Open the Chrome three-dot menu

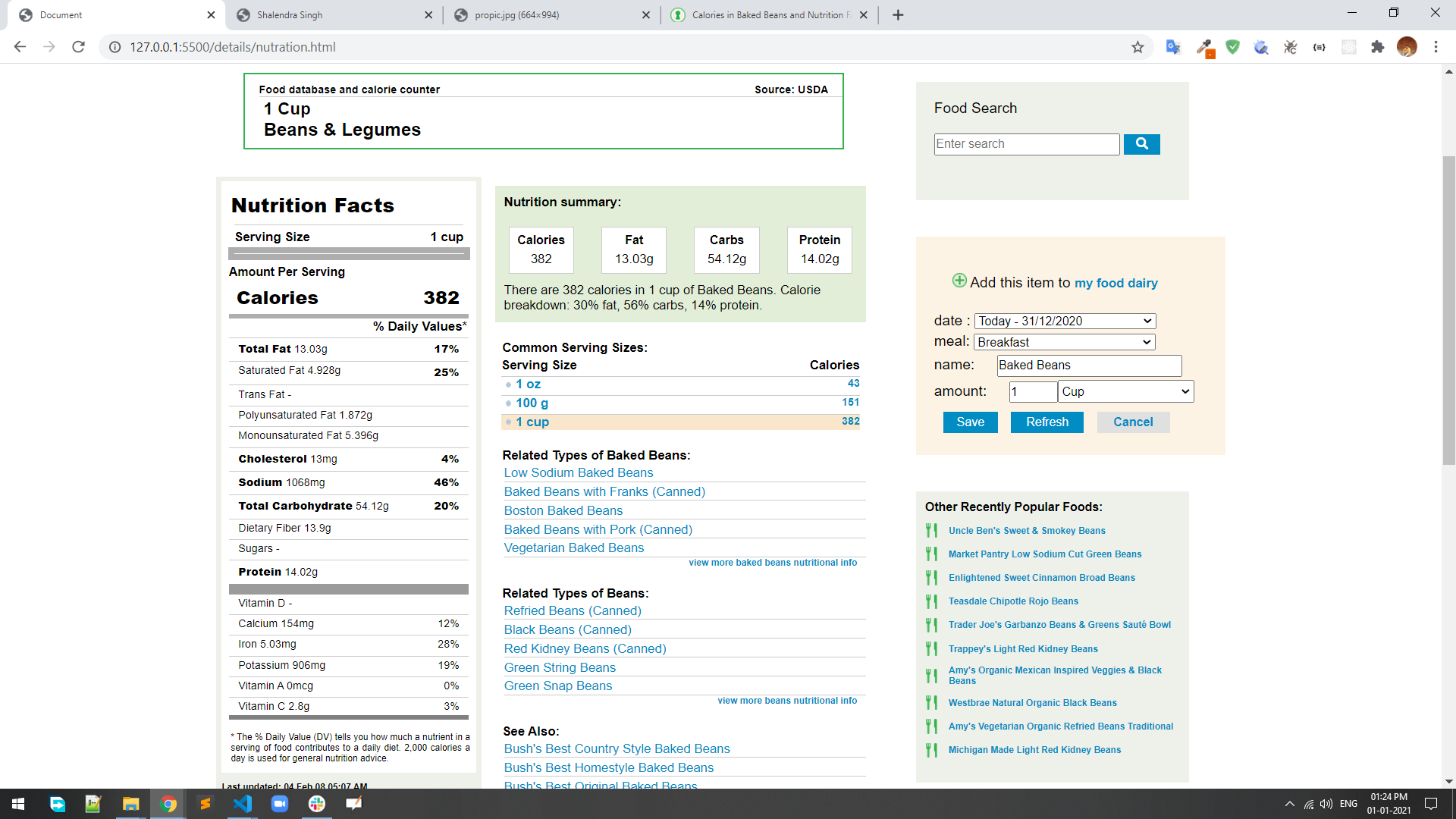[1436, 47]
